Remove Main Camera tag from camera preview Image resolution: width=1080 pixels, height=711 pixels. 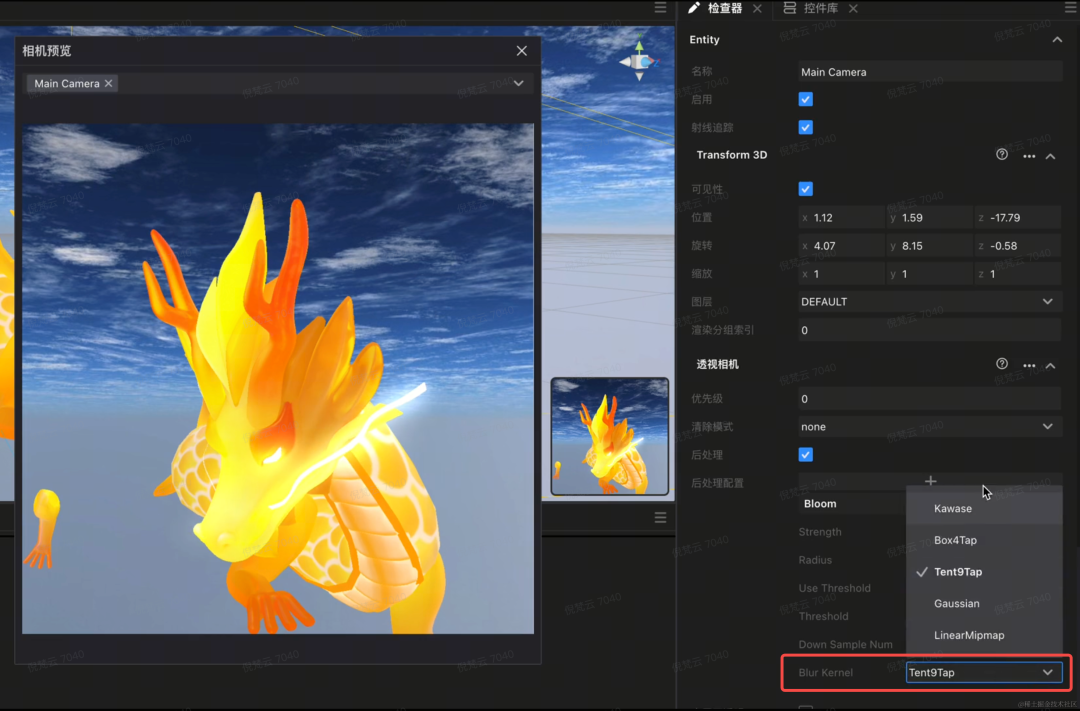pos(109,84)
